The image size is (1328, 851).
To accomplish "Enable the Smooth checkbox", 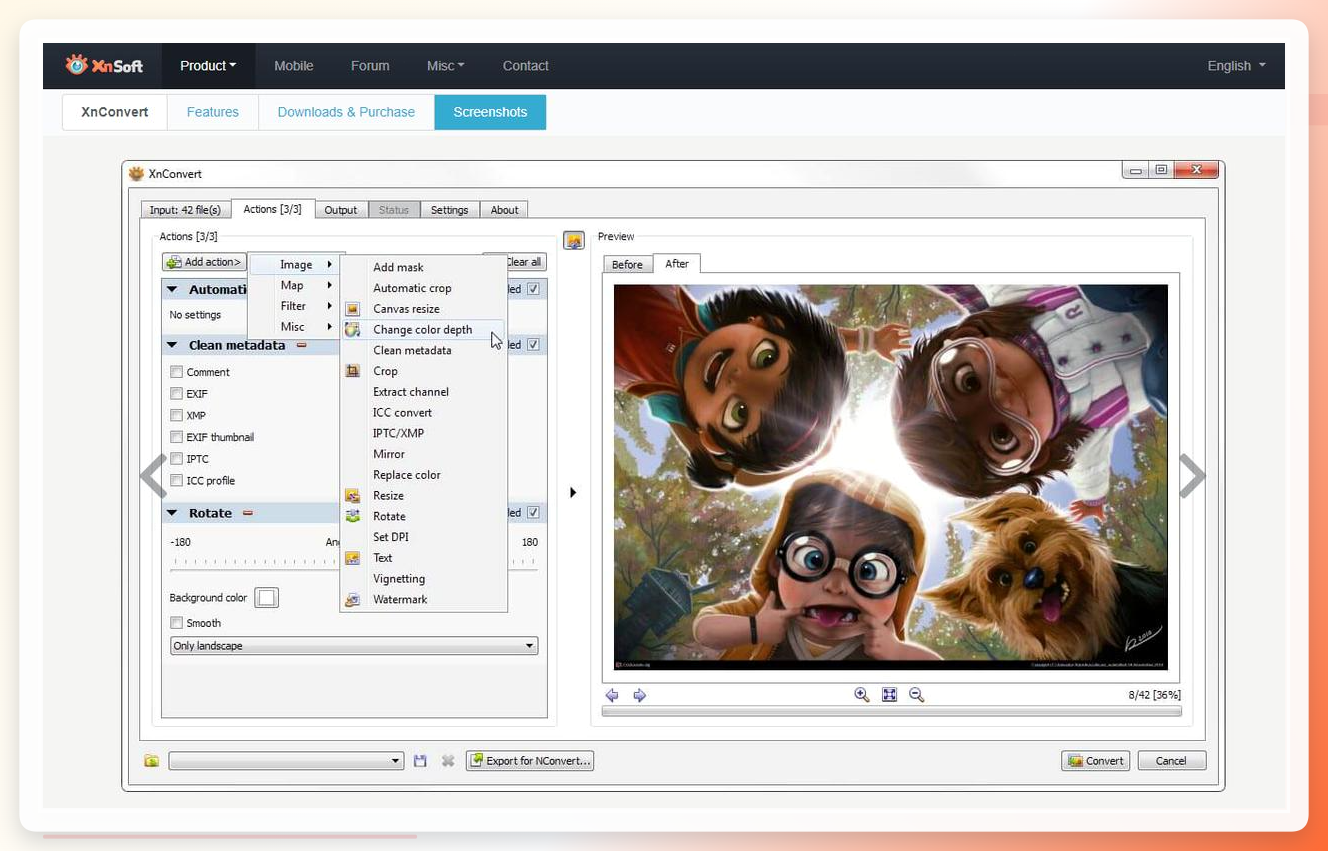I will tap(176, 623).
